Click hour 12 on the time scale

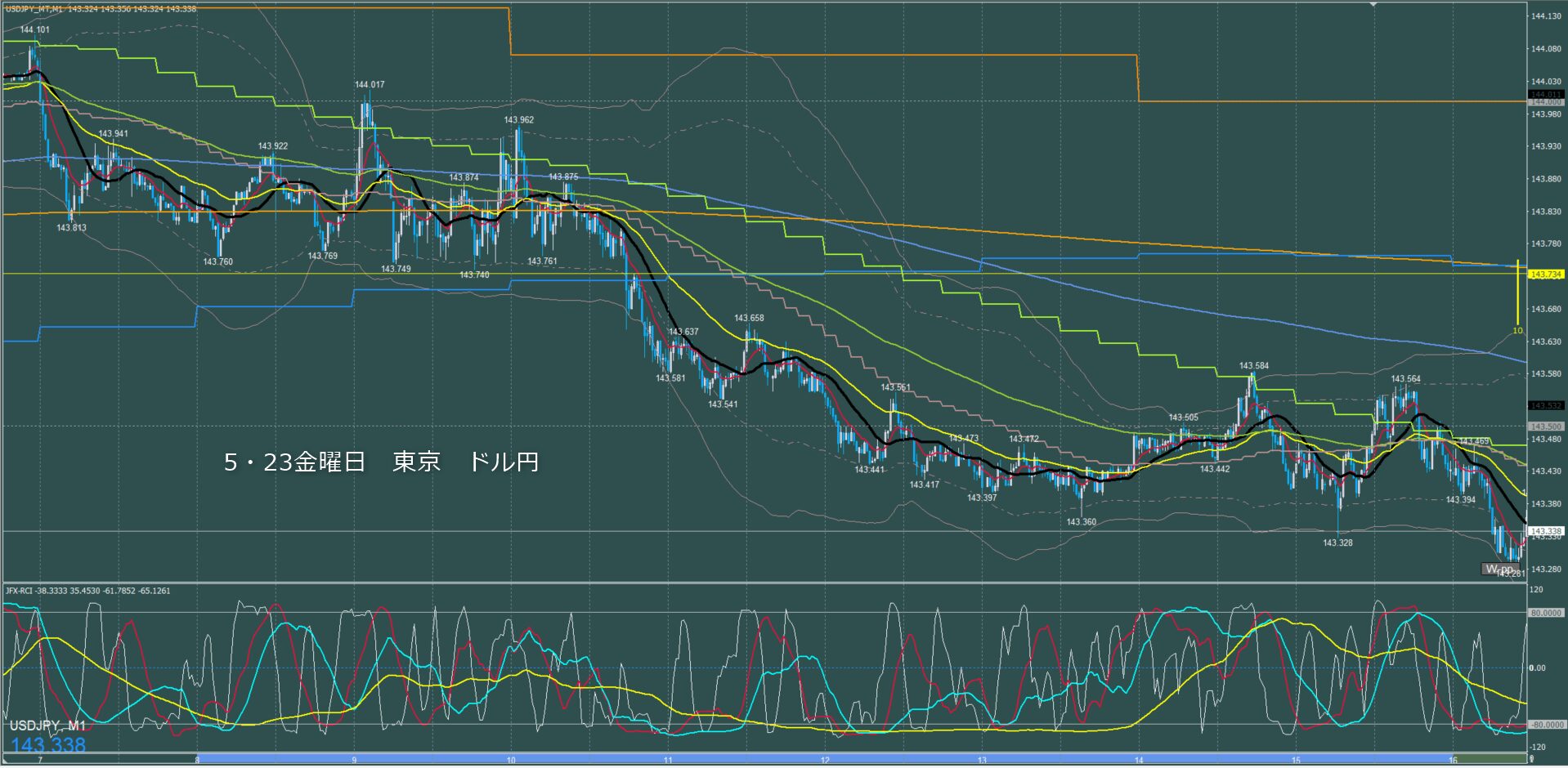(825, 761)
